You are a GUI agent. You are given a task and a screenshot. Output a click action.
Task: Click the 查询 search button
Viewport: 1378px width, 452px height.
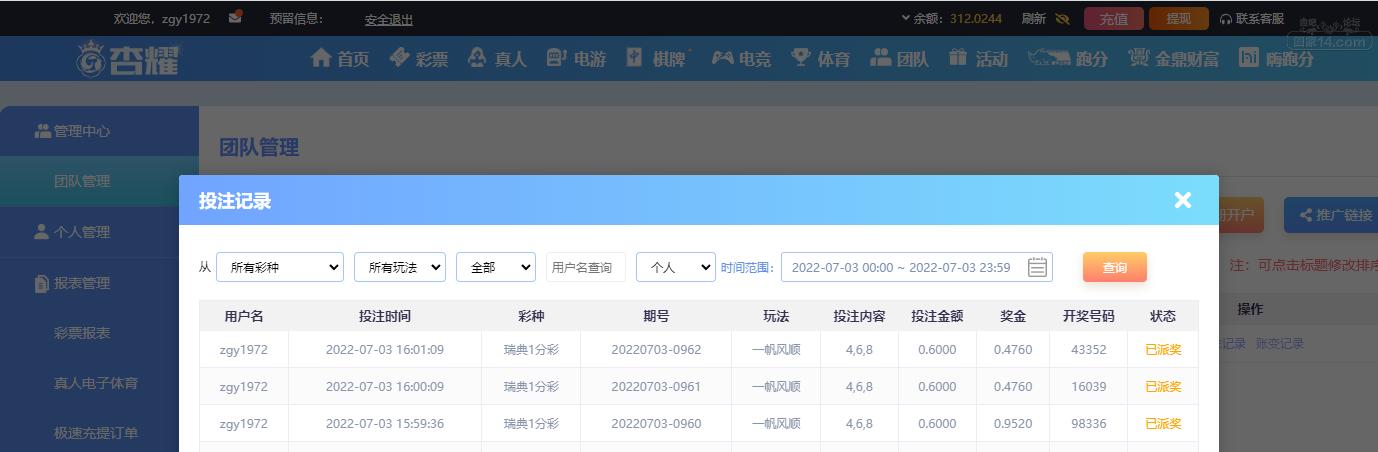coord(1114,267)
